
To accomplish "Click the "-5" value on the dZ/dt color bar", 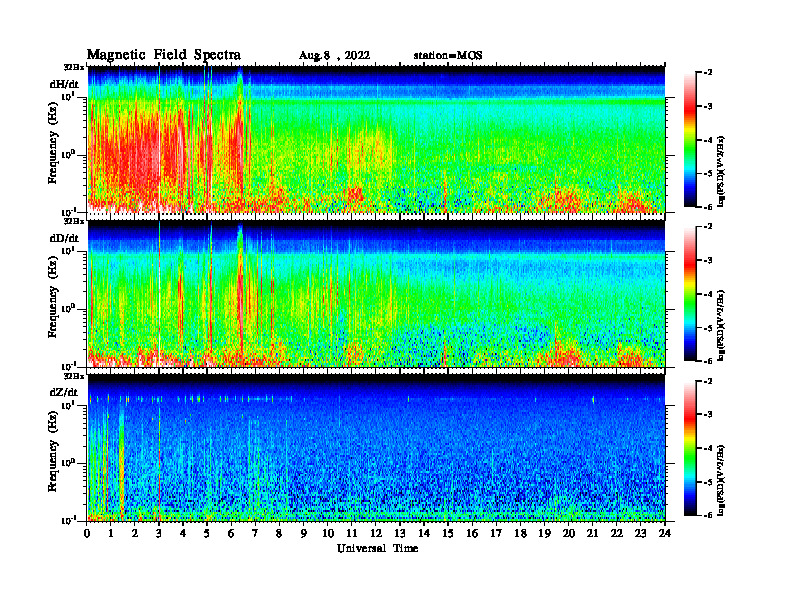I will coord(708,482).
